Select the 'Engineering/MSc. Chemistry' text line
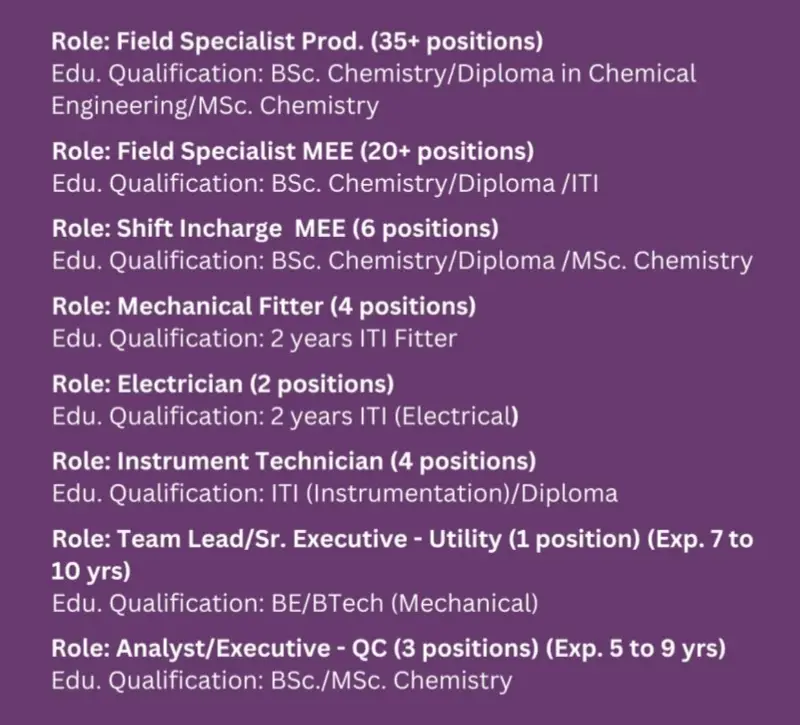Image resolution: width=800 pixels, height=725 pixels. tap(215, 106)
